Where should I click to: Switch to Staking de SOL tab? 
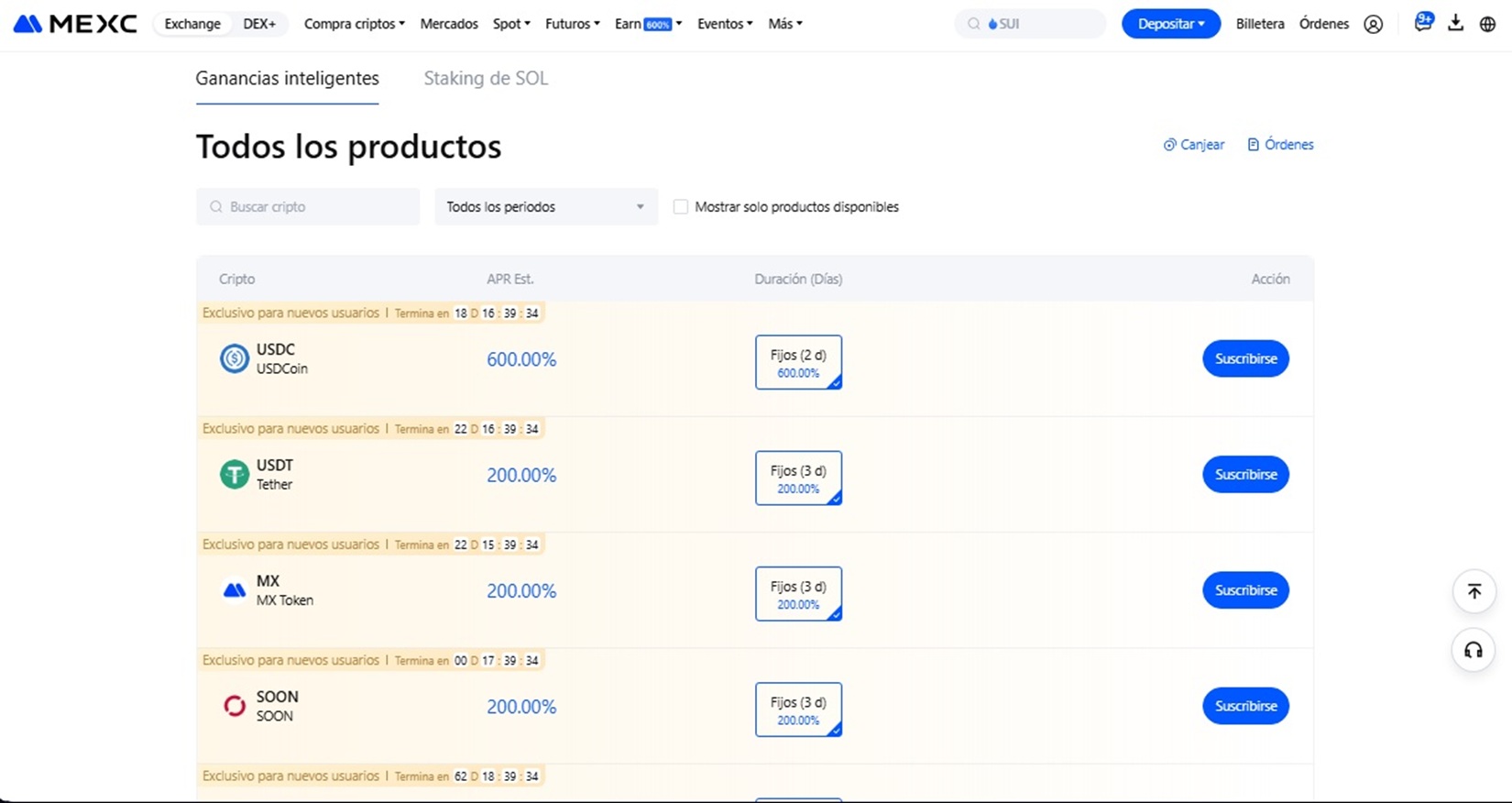tap(486, 79)
